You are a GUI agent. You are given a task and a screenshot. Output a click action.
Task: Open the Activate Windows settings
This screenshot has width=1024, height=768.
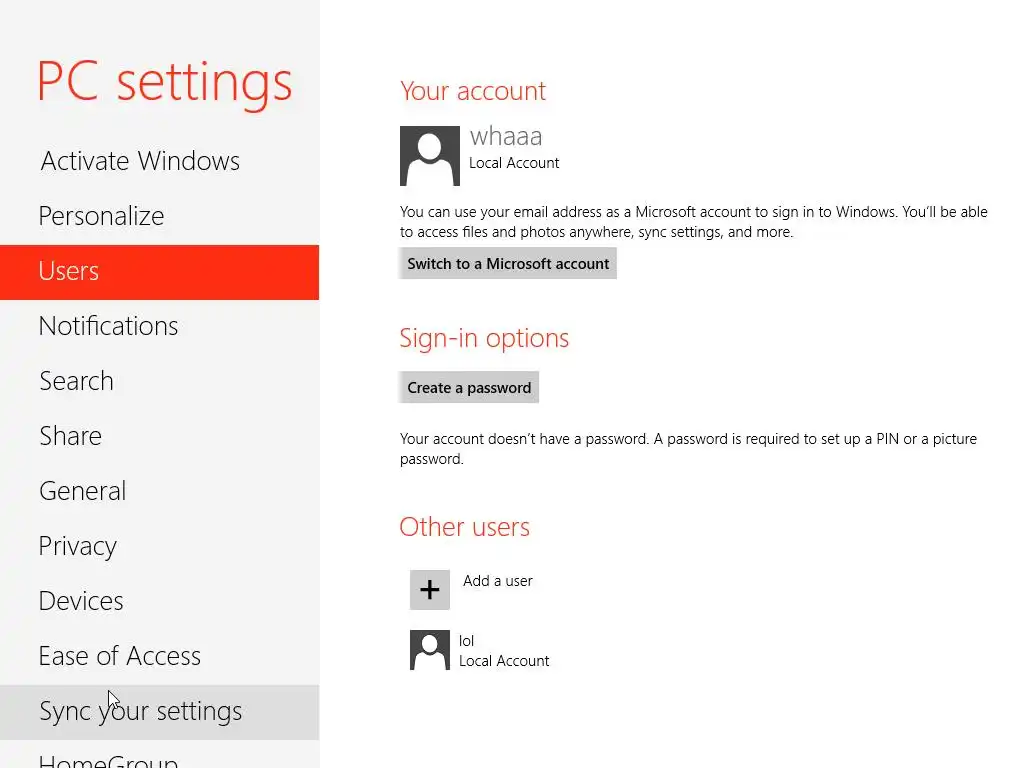click(x=140, y=161)
